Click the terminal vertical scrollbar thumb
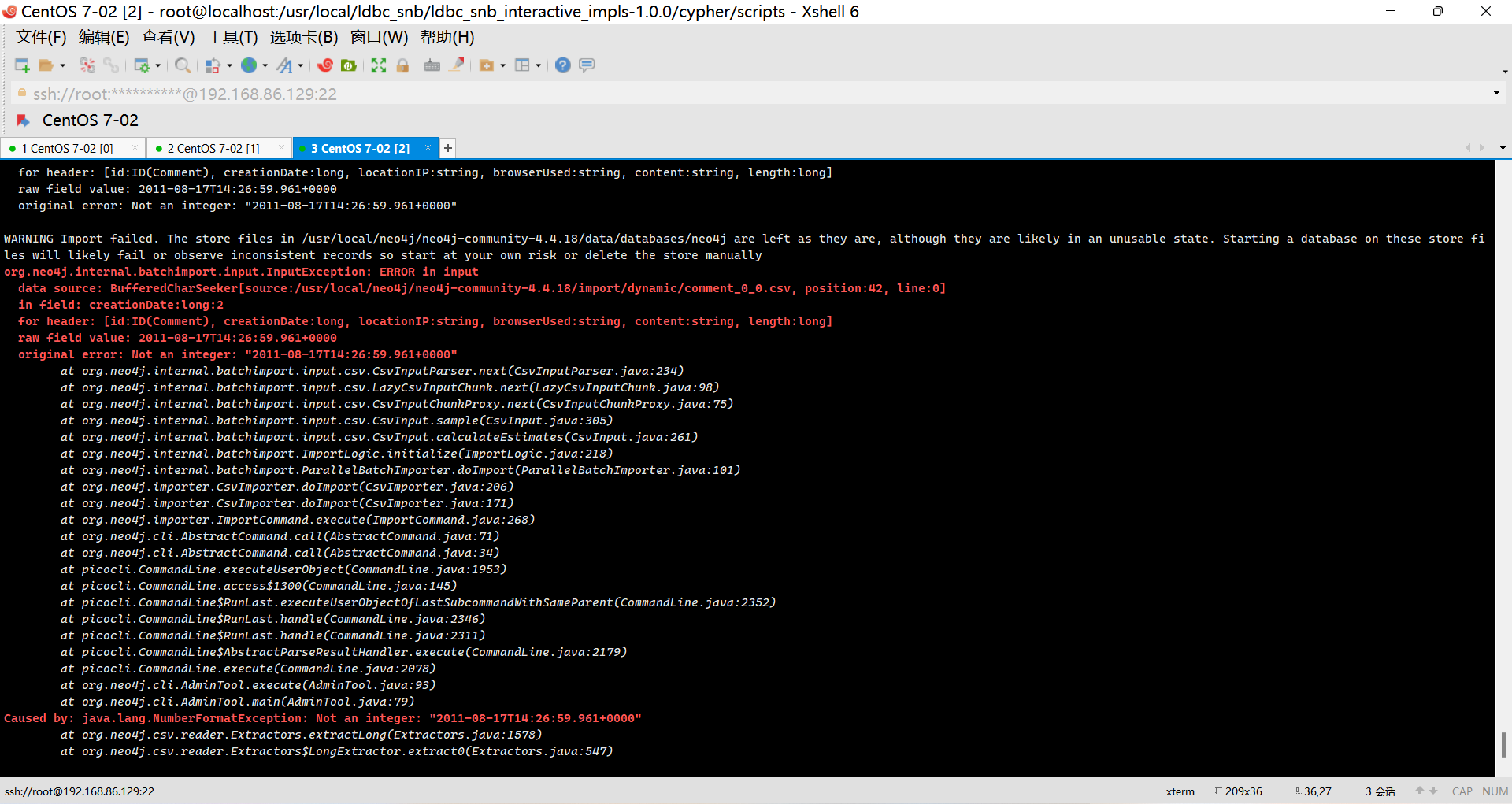Viewport: 1512px width, 804px height. pos(1503,744)
